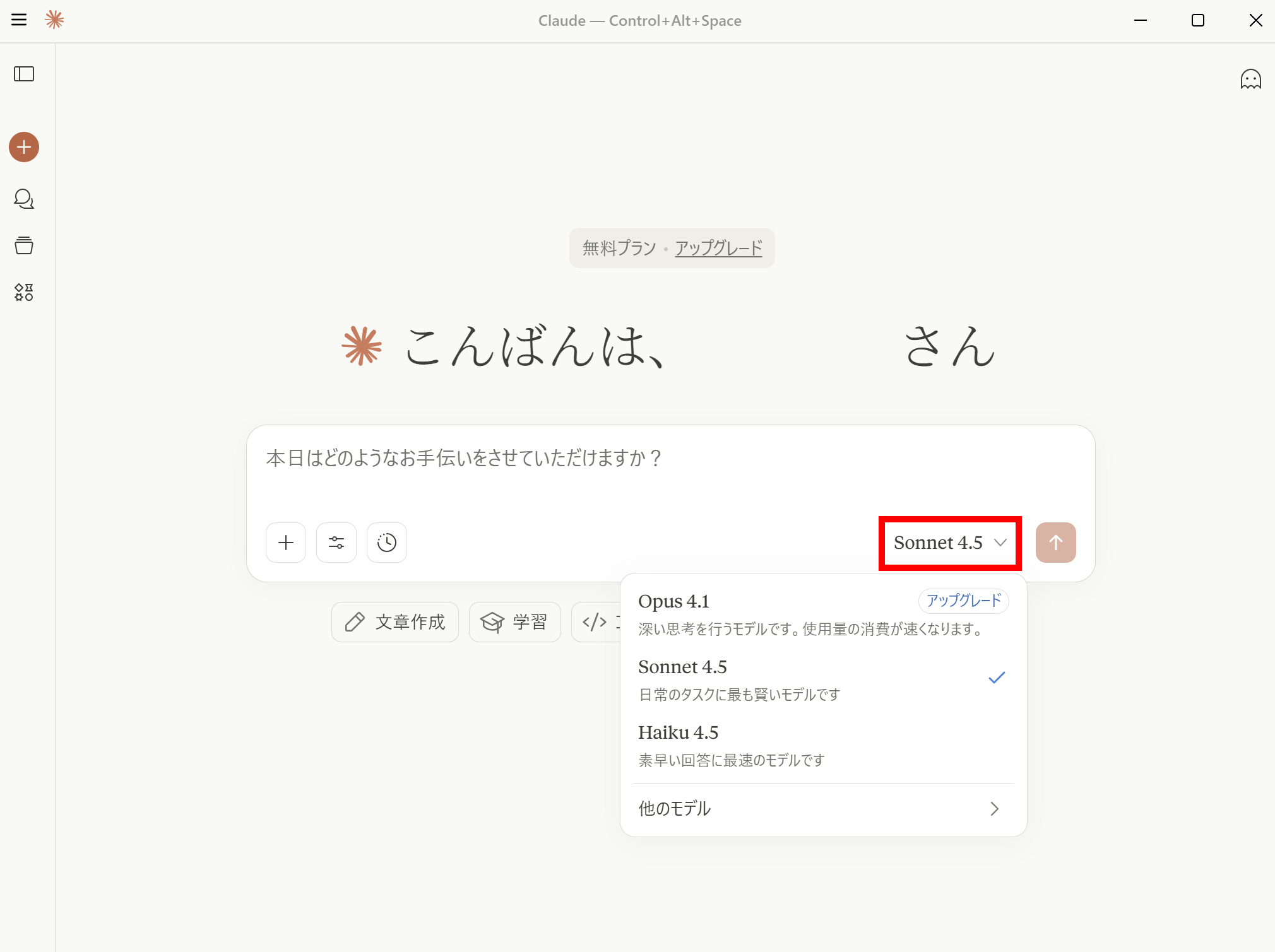Open the projects icon in sidebar

tap(24, 245)
